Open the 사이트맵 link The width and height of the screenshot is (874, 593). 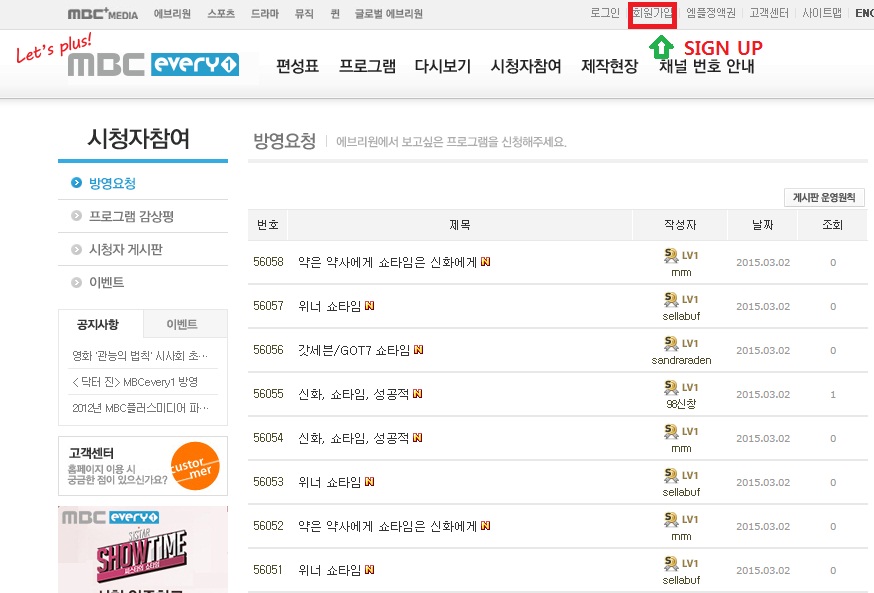tap(822, 13)
